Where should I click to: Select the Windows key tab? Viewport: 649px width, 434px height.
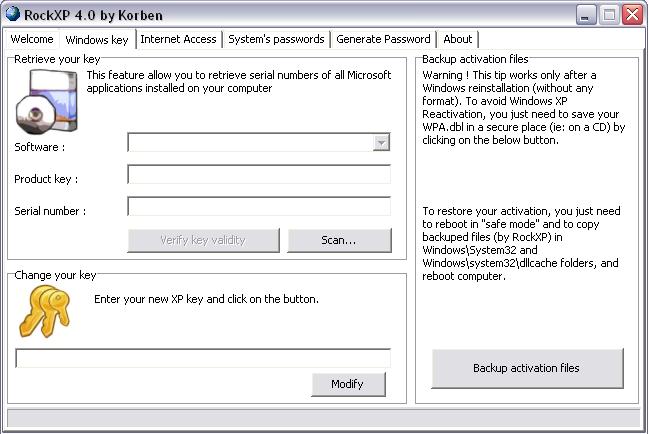click(97, 40)
